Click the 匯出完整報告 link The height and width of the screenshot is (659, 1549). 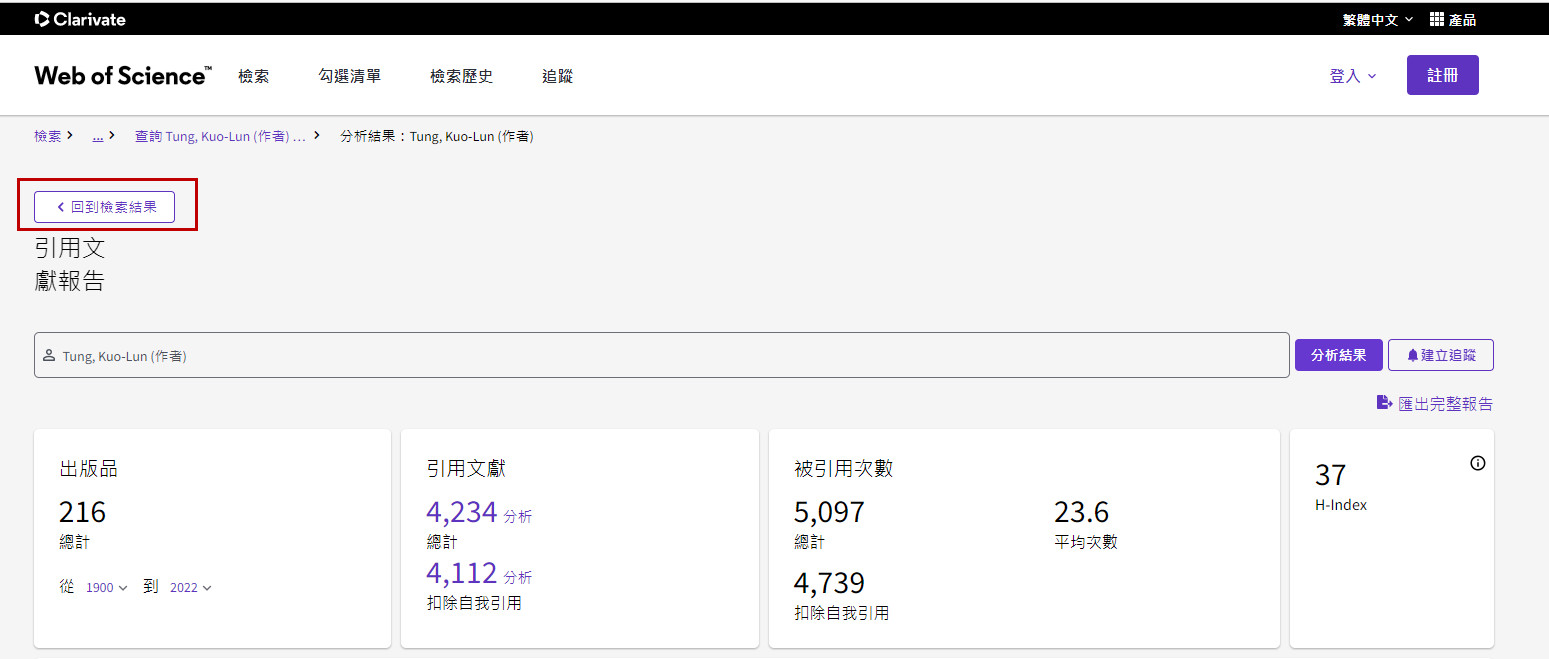click(x=1445, y=404)
